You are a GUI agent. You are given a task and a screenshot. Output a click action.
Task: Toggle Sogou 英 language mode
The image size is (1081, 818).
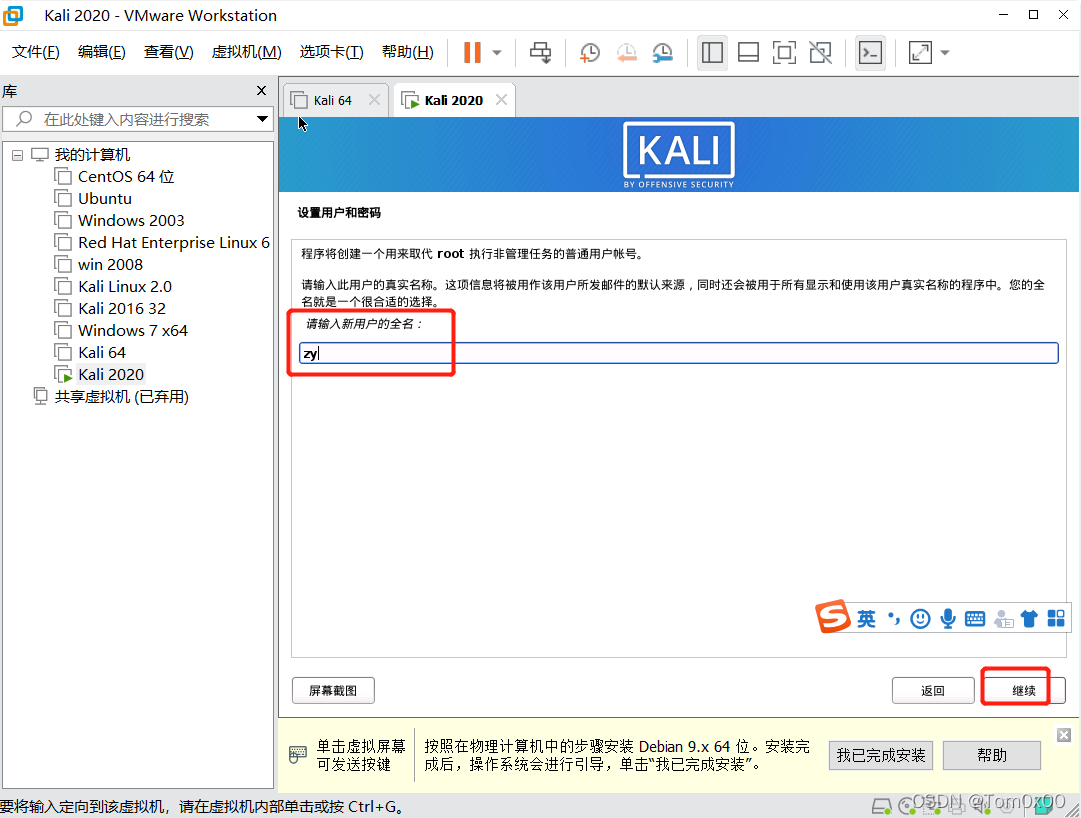click(x=866, y=619)
